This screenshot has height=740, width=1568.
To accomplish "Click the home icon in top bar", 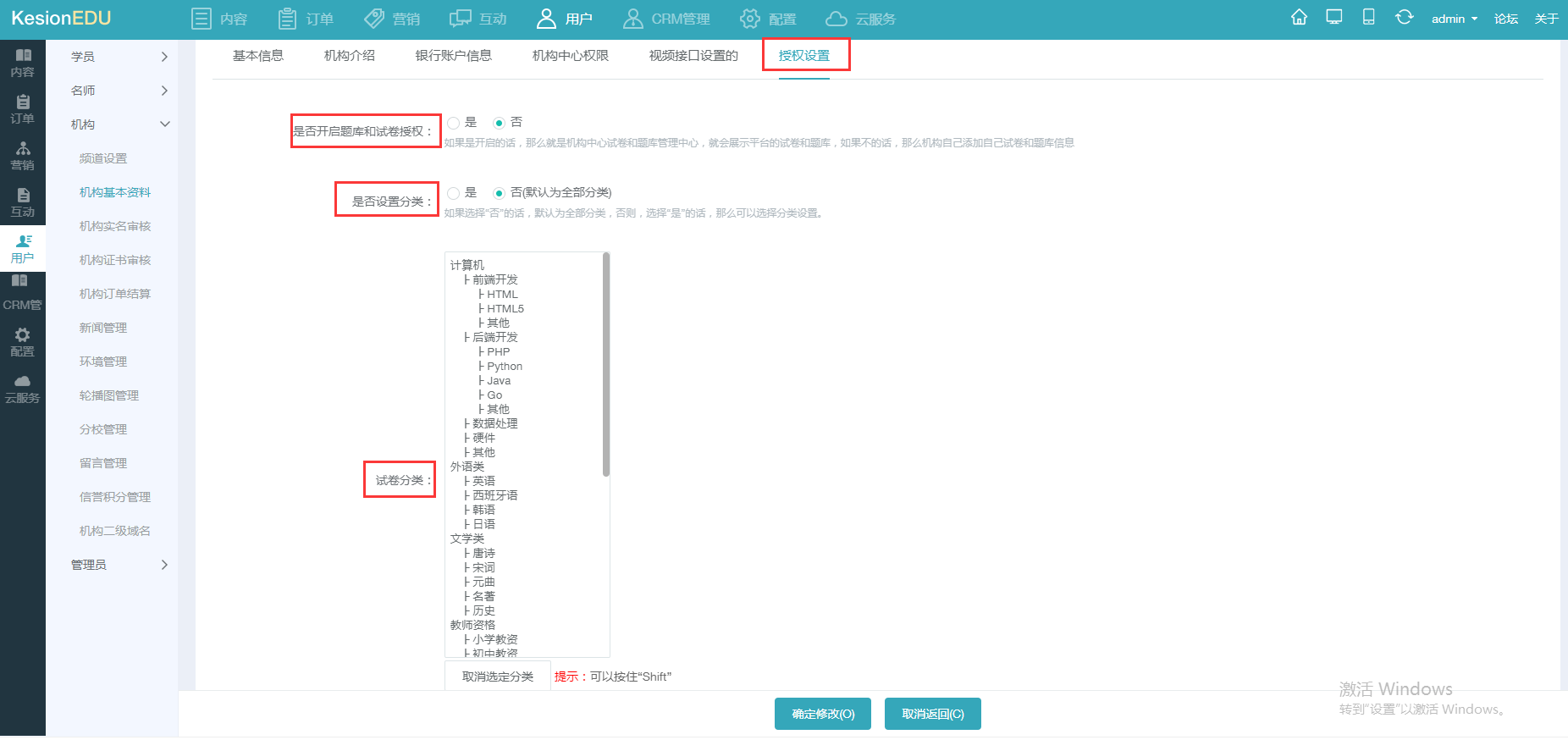I will tap(1299, 18).
